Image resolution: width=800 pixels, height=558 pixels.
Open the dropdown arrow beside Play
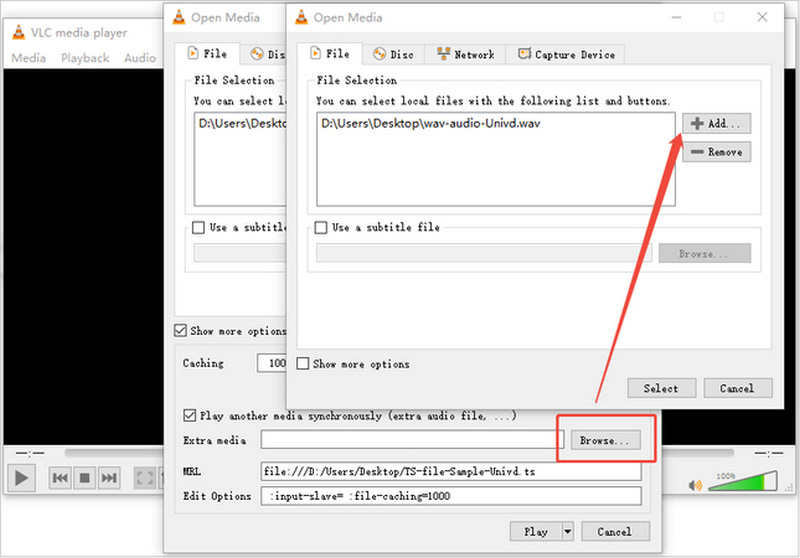pyautogui.click(x=568, y=531)
